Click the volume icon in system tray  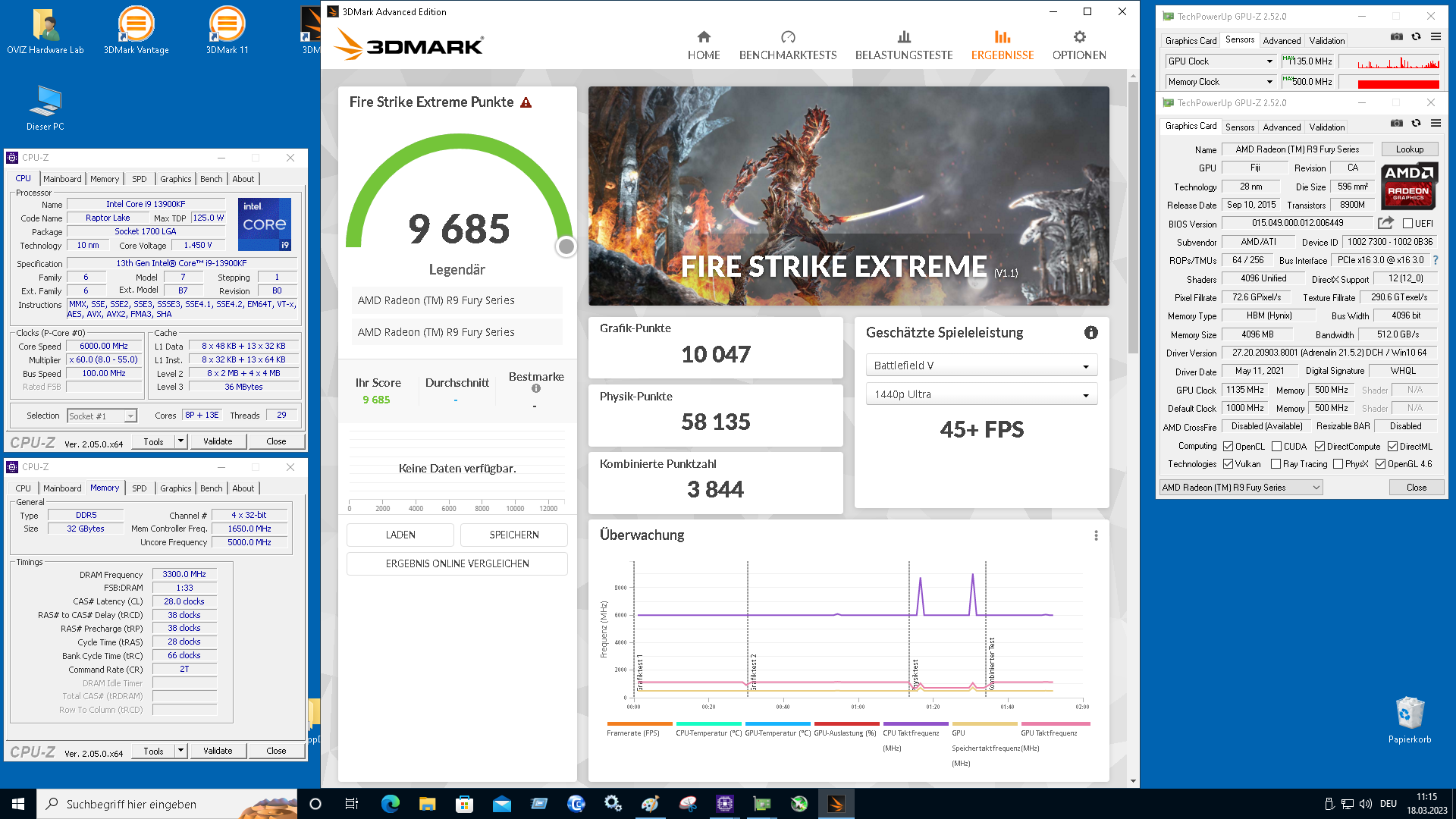[1366, 804]
